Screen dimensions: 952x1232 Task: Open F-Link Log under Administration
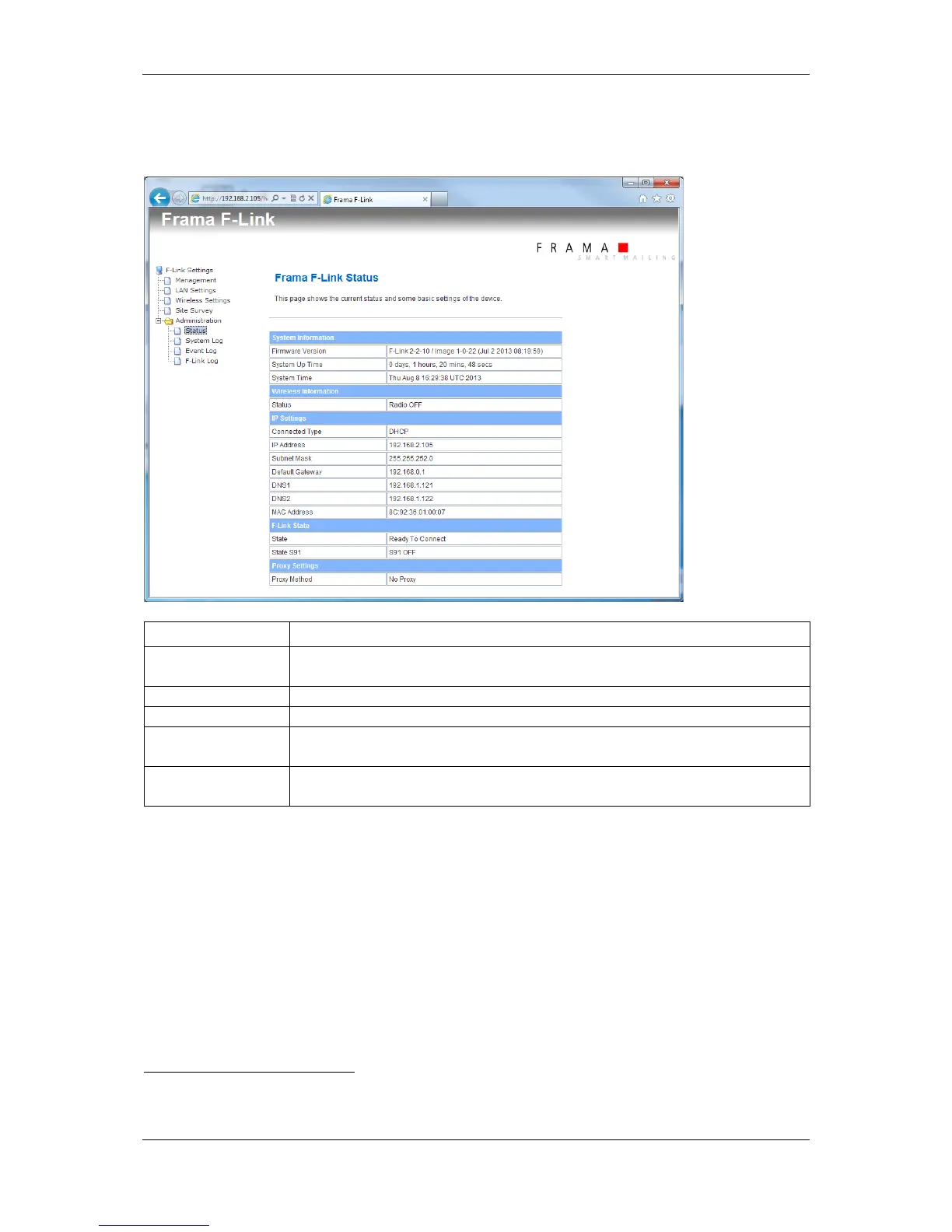coord(201,361)
